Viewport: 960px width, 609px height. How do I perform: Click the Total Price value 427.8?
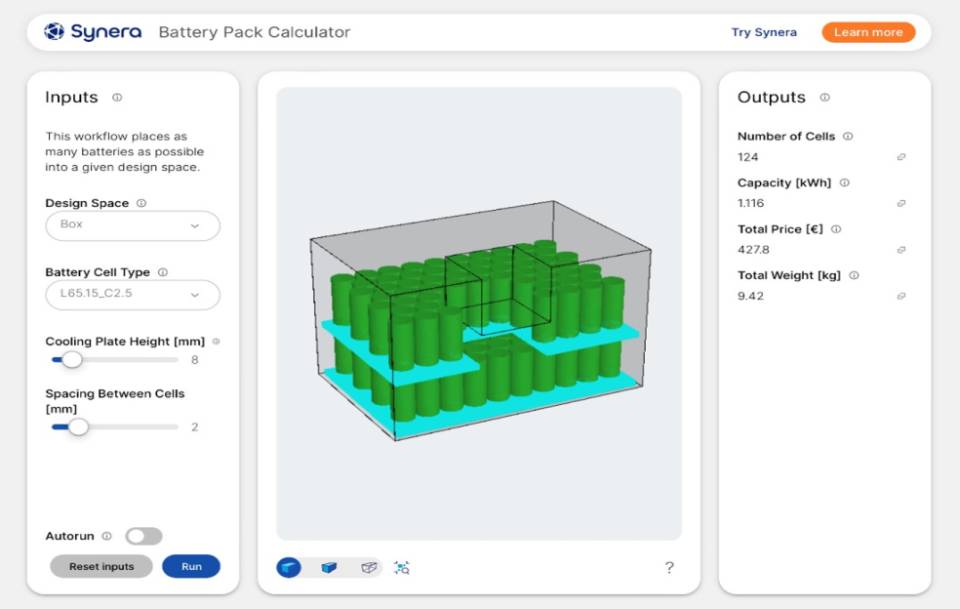pyautogui.click(x=753, y=250)
